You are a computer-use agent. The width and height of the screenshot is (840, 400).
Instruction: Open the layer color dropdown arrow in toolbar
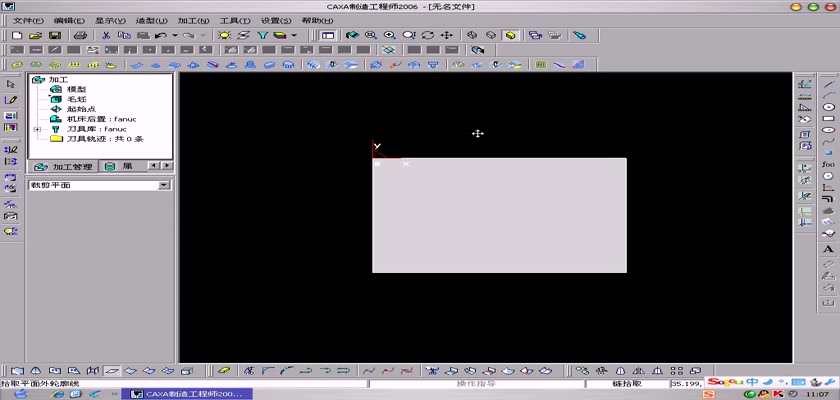294,35
